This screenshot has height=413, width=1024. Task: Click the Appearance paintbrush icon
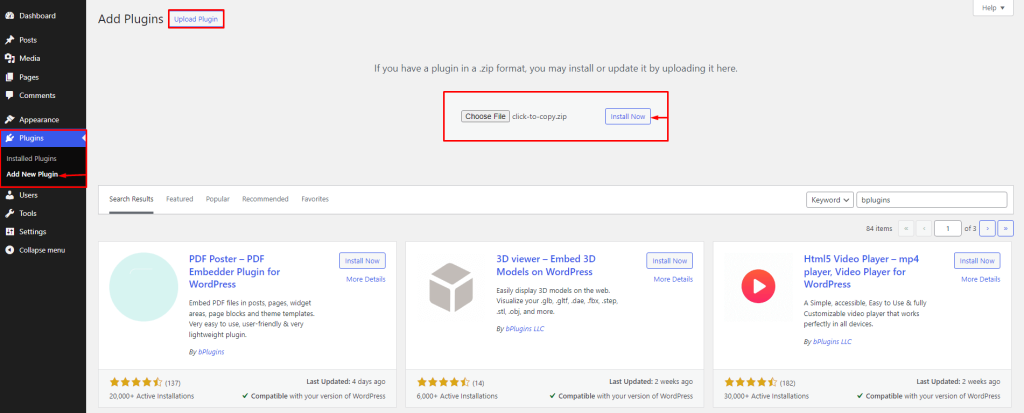pyautogui.click(x=10, y=120)
